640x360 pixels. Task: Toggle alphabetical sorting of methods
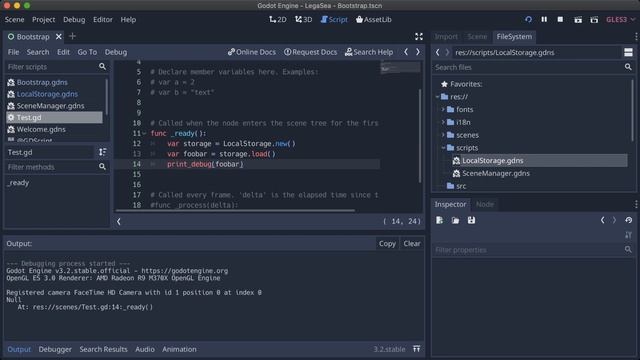coord(102,152)
